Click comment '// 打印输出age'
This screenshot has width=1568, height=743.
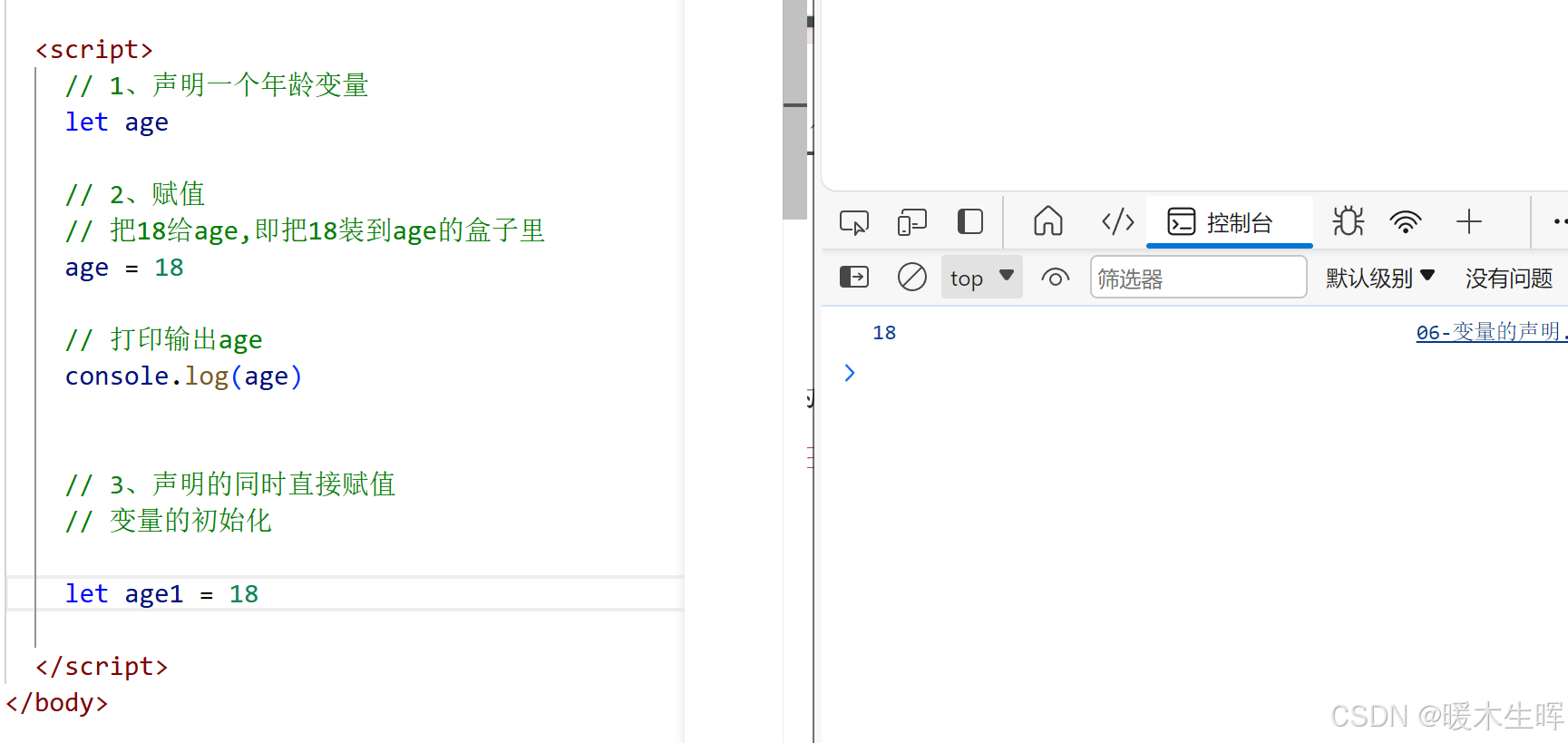point(164,340)
